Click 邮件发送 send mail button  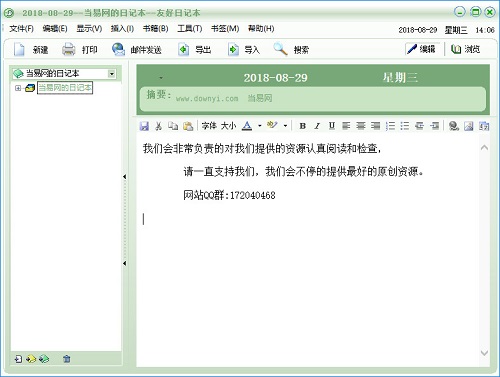point(137,50)
